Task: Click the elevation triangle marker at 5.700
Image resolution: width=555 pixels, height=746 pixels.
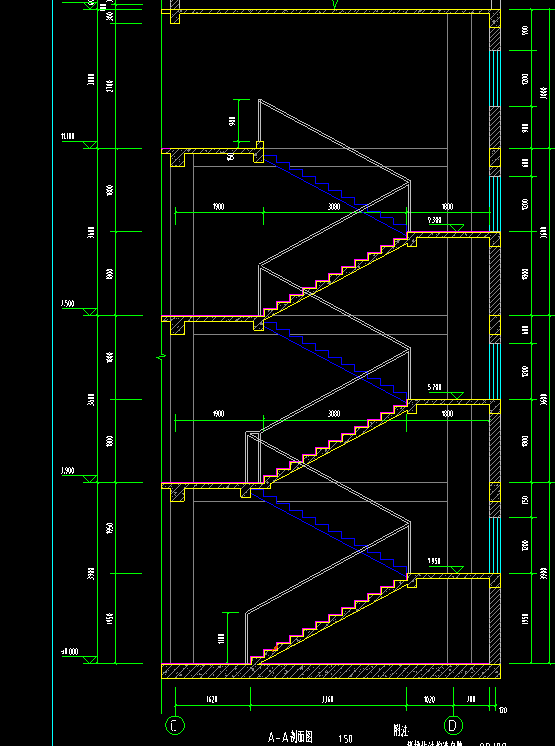Action: click(x=457, y=395)
